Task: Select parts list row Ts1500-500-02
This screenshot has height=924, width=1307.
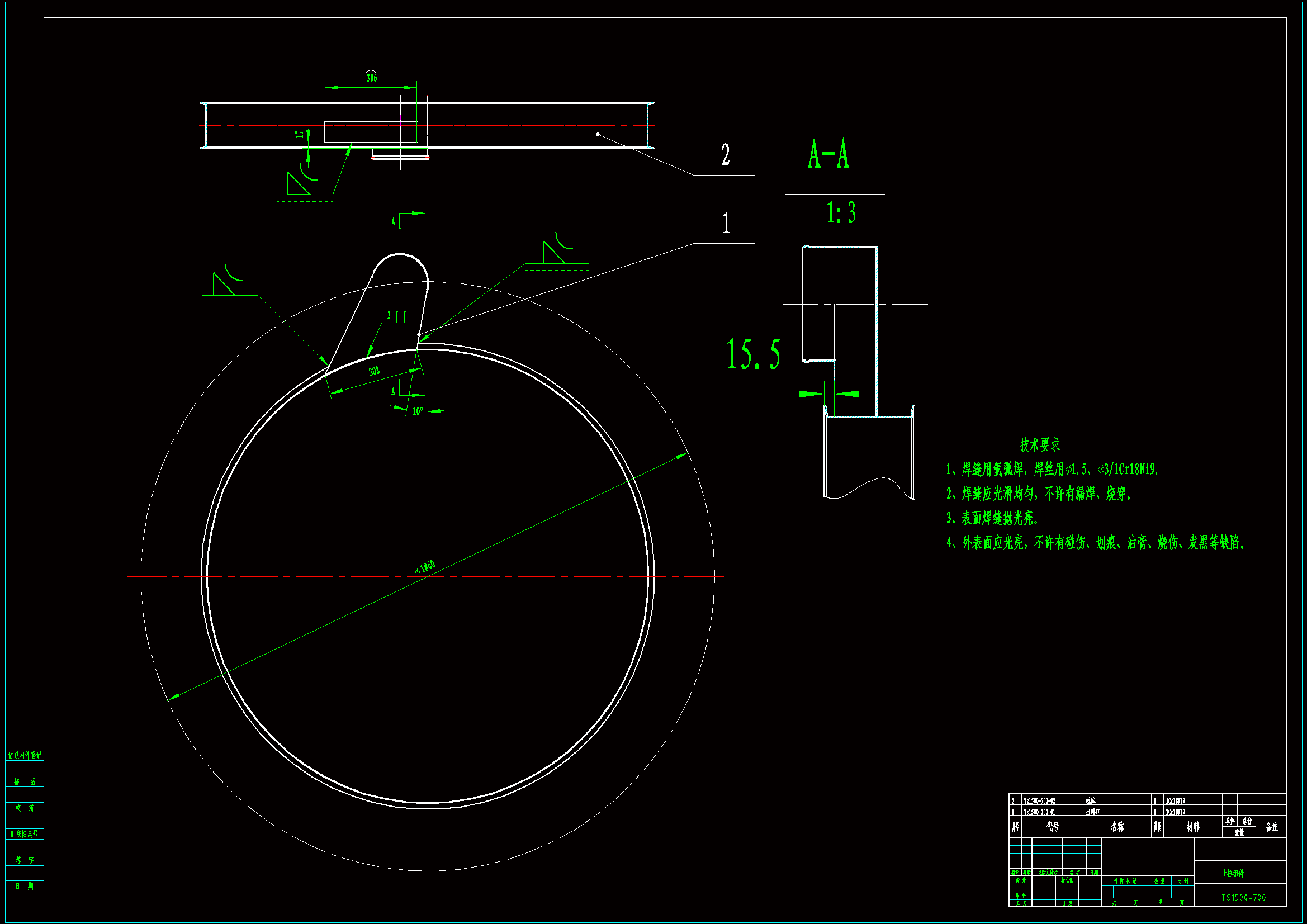Action: (x=1039, y=801)
